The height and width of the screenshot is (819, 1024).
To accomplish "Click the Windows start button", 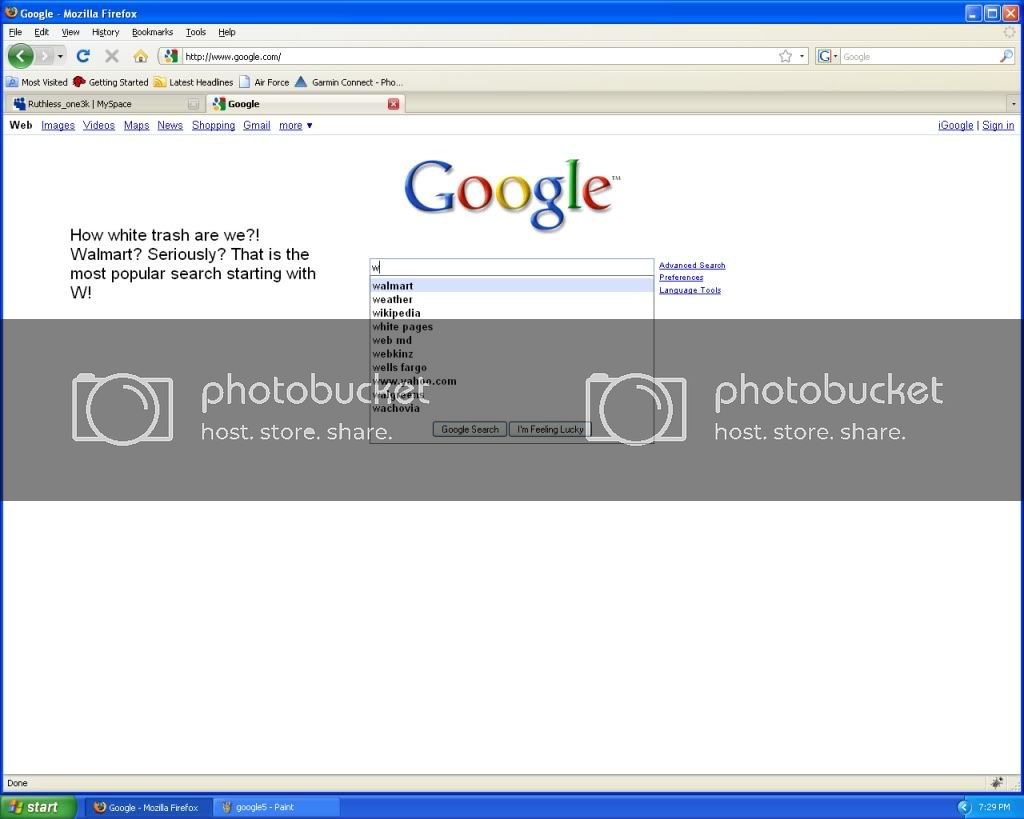I will click(39, 807).
